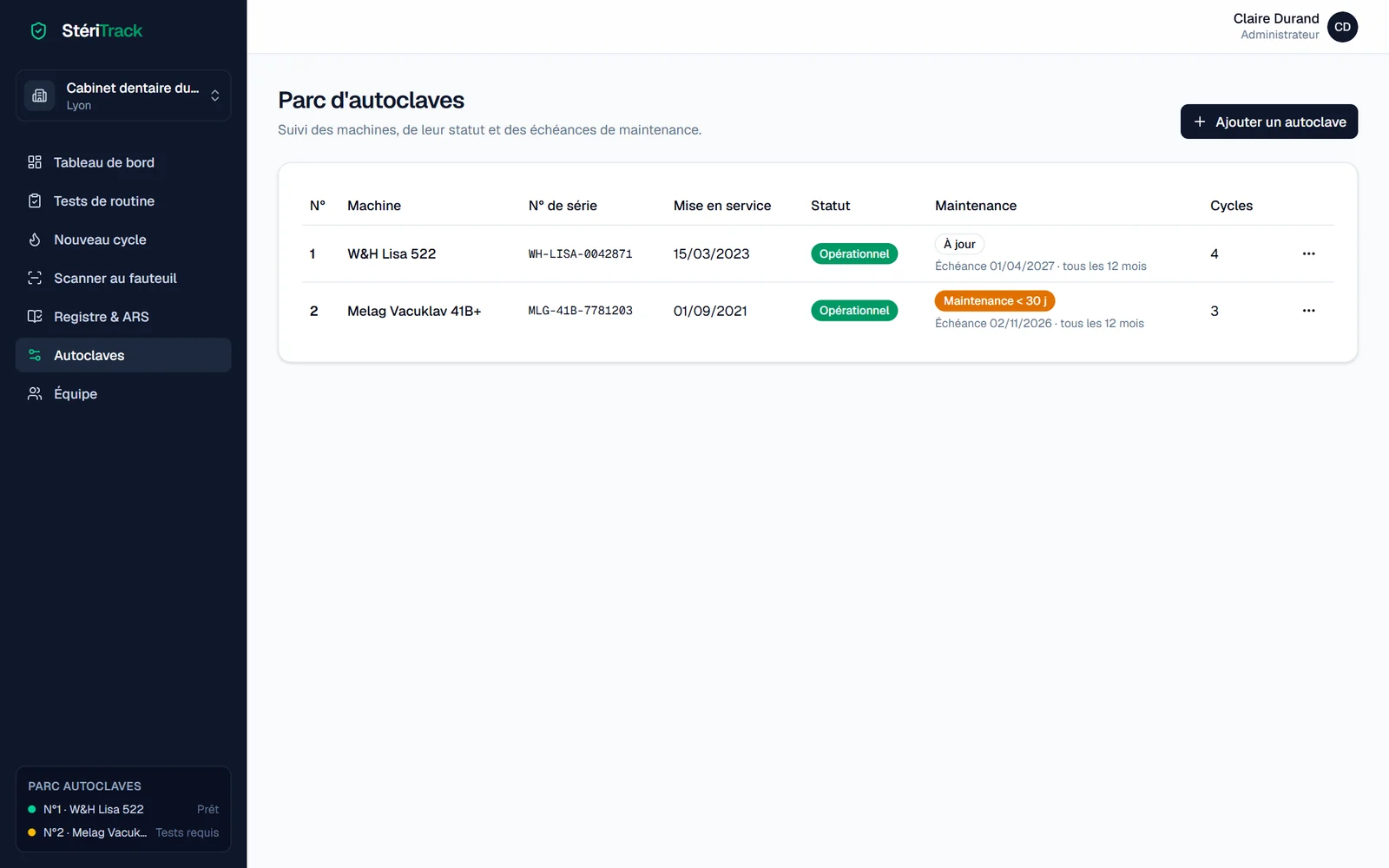Click the Registre & ARS book icon

pos(35,317)
